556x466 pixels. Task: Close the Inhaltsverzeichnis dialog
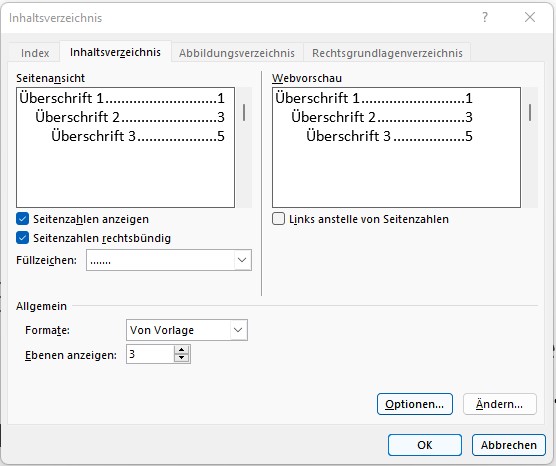point(530,17)
